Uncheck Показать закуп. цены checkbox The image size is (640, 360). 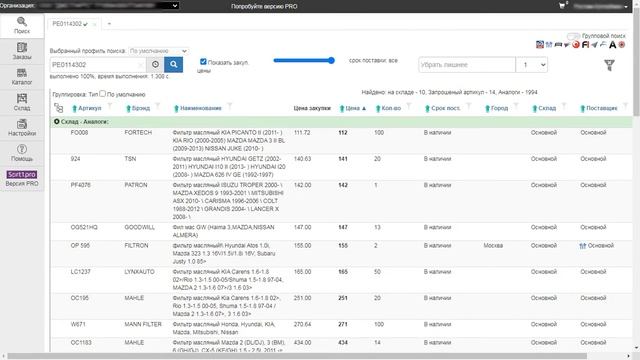[203, 62]
